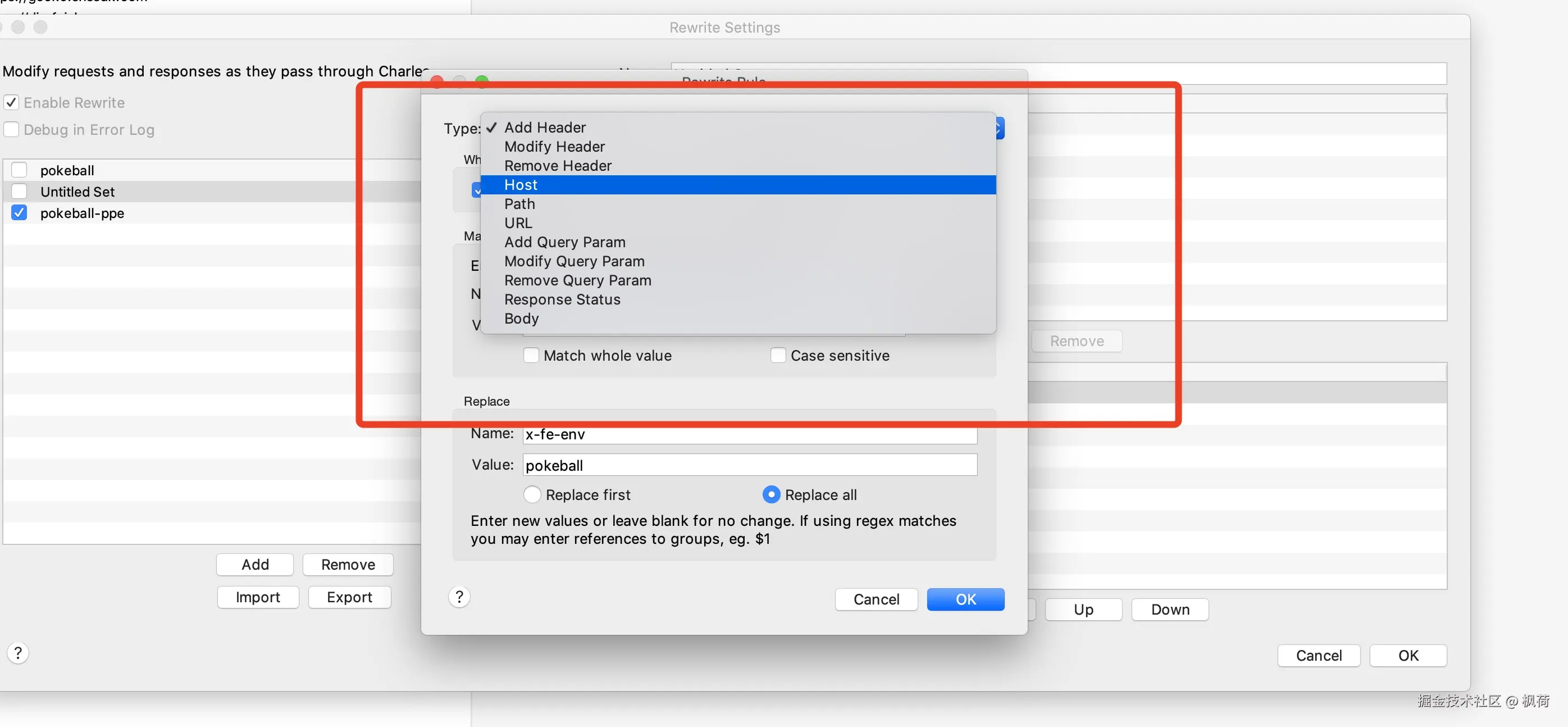Toggle Match whole value checkbox
The image size is (1568, 727).
click(531, 356)
